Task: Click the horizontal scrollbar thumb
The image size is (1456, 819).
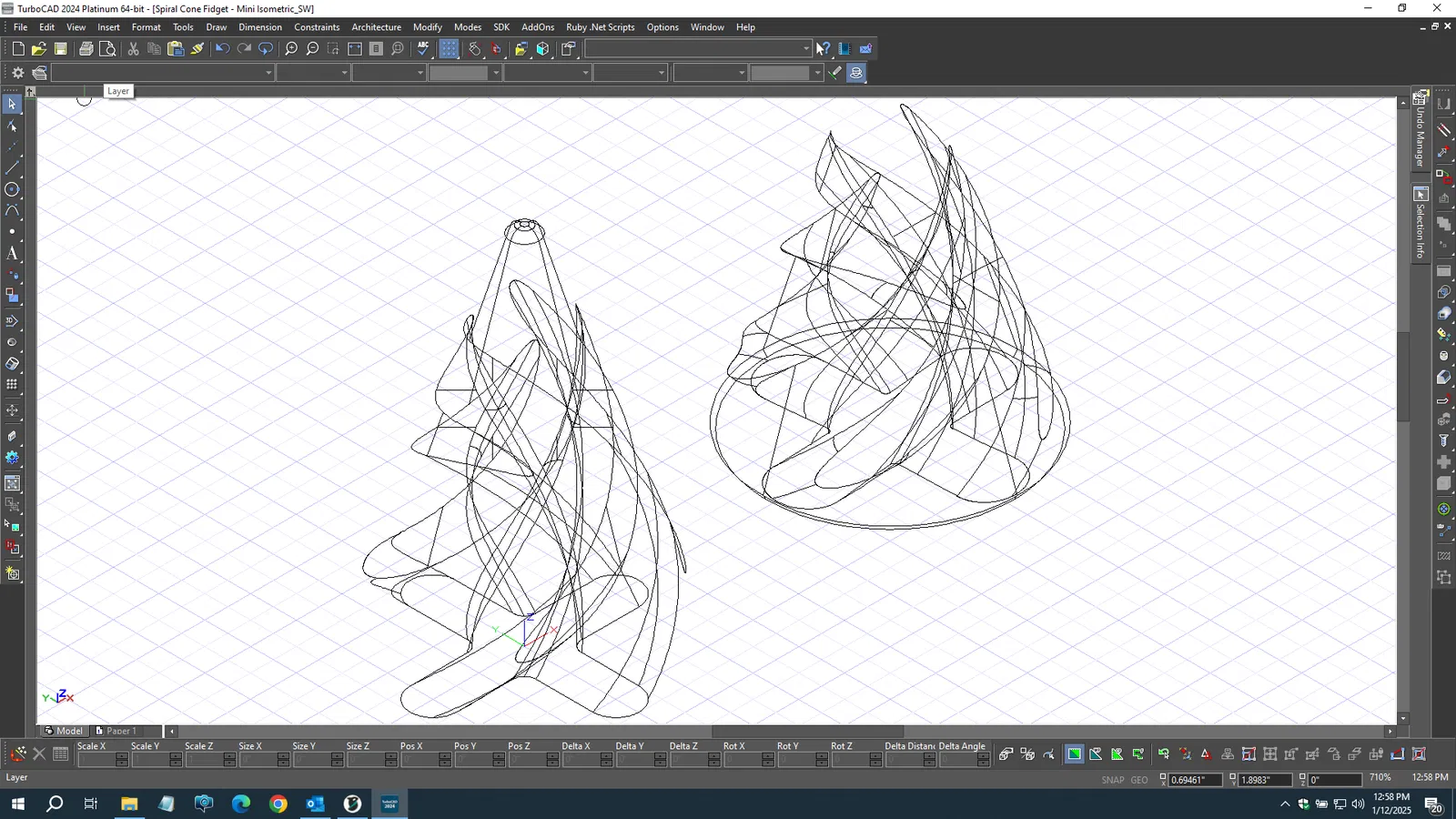Action: click(807, 732)
